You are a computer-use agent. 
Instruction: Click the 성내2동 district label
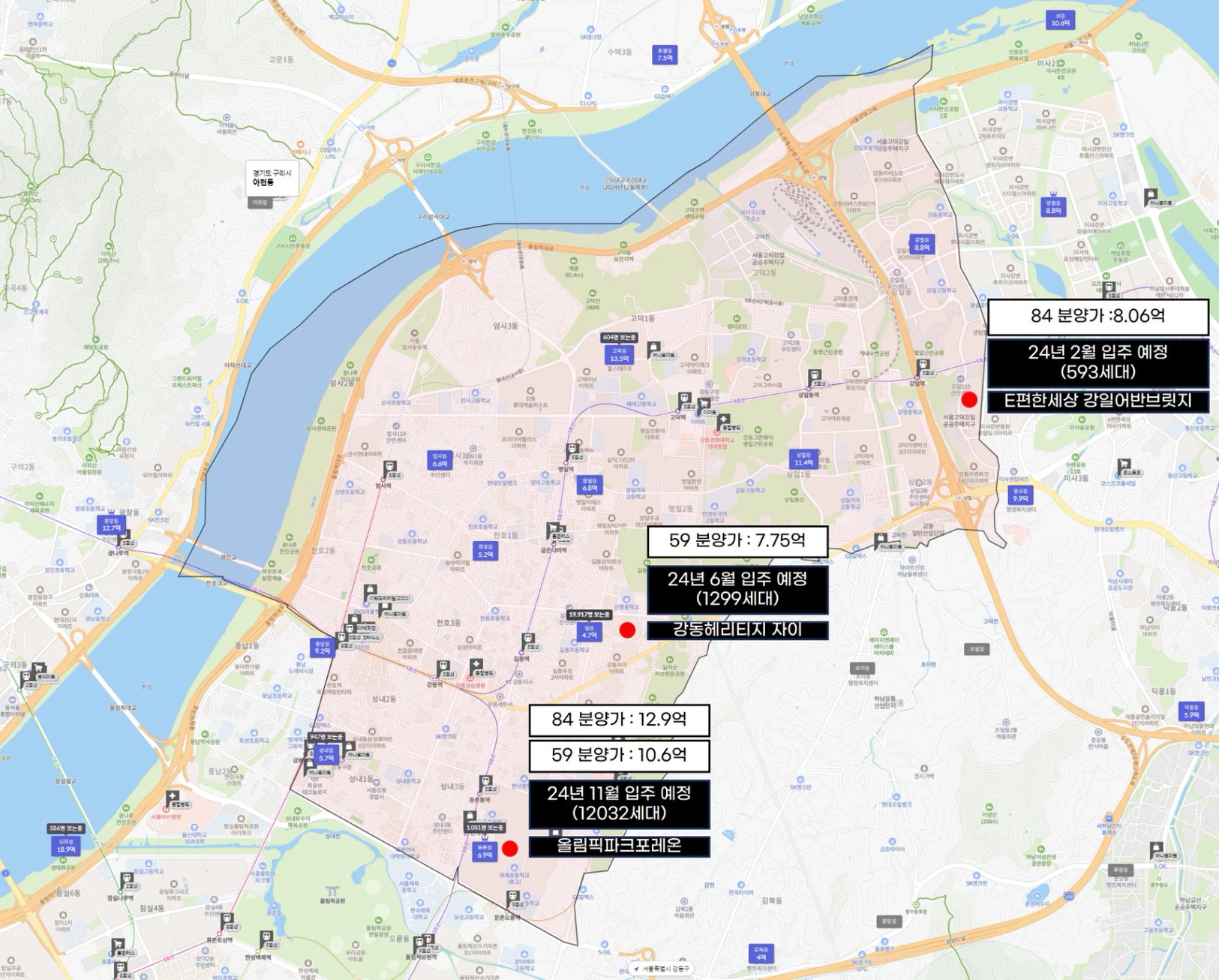(383, 699)
